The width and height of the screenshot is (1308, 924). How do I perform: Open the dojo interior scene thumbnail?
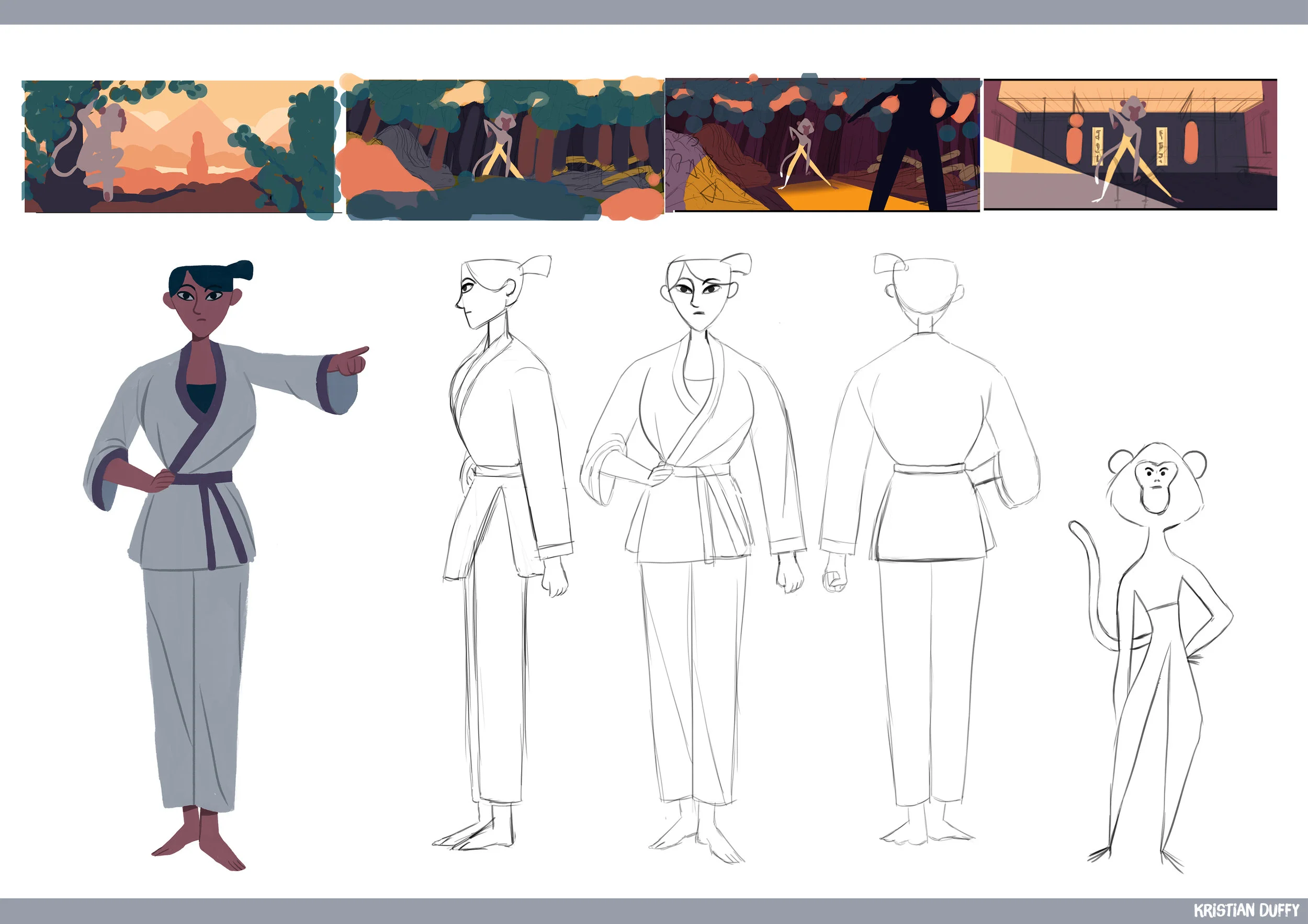pyautogui.click(x=1130, y=145)
